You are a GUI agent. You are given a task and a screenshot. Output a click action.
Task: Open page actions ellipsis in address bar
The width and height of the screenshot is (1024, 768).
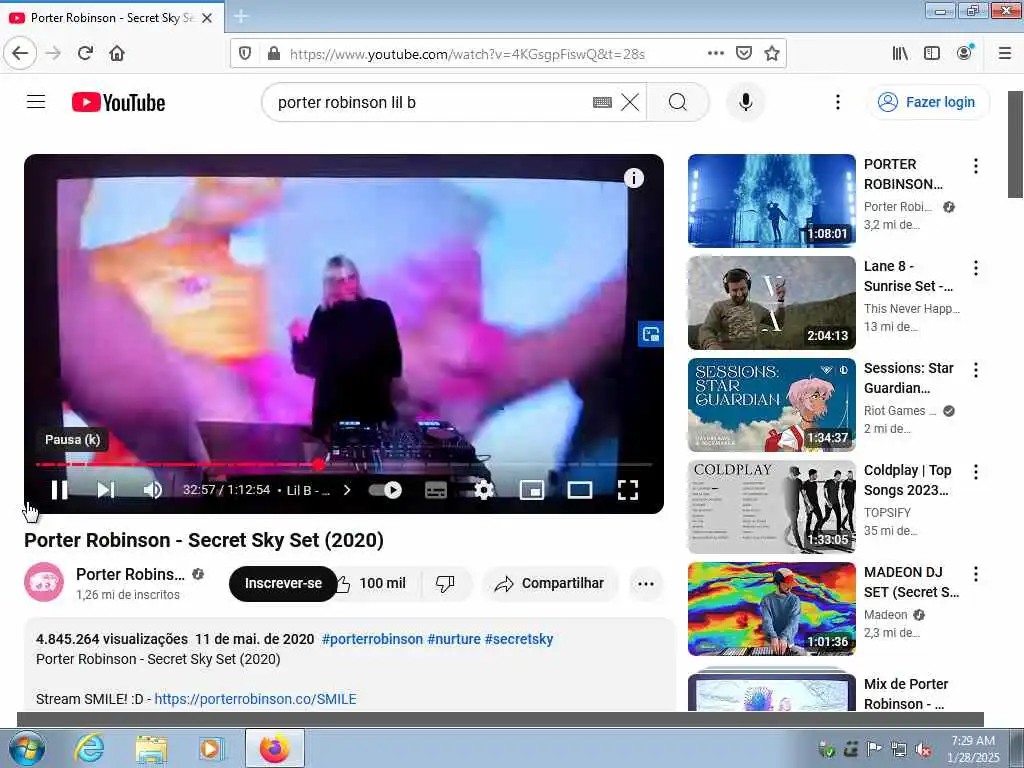[716, 53]
